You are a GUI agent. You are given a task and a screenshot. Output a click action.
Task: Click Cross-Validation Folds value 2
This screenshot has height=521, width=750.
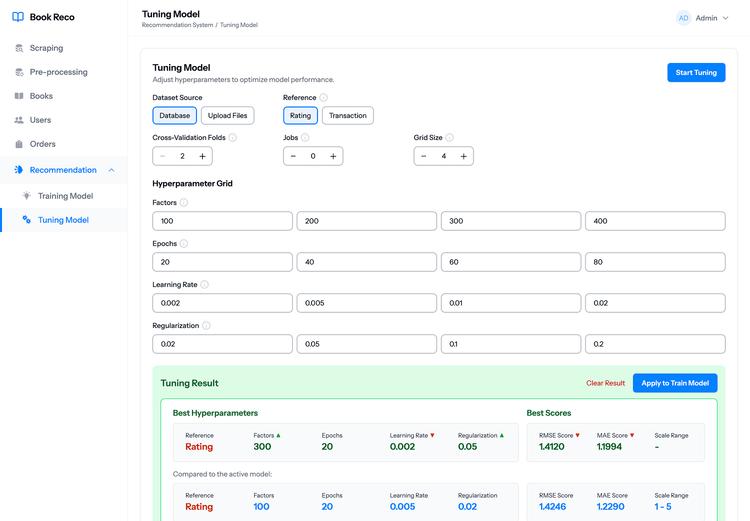182,156
